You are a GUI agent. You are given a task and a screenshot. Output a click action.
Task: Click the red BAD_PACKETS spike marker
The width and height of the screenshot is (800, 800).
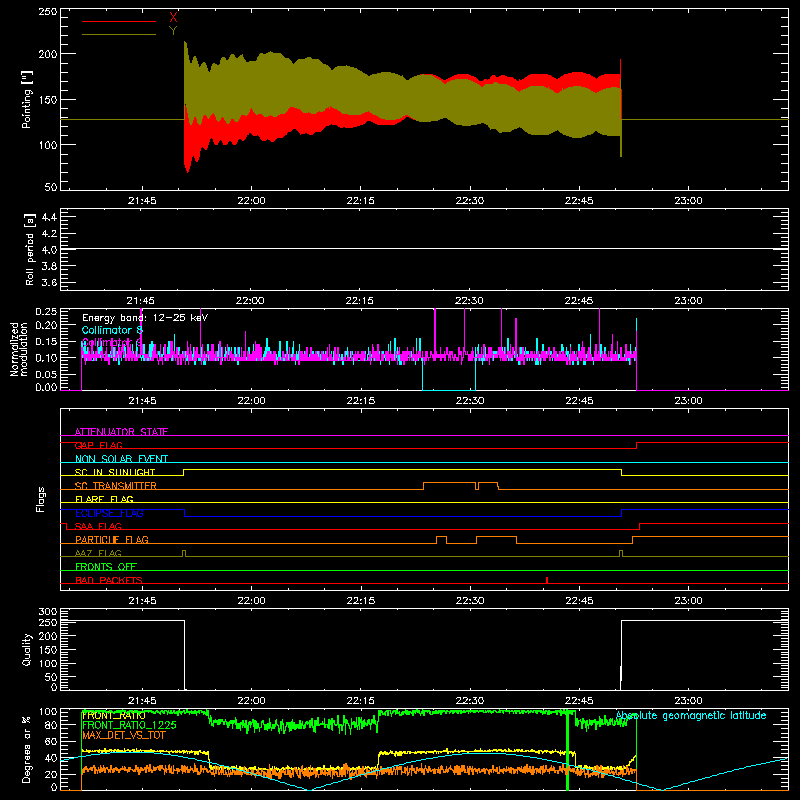coord(547,580)
